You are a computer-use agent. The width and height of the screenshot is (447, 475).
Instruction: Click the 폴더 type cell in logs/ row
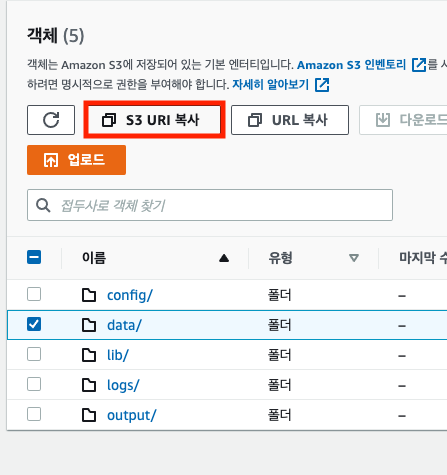pyautogui.click(x=280, y=385)
